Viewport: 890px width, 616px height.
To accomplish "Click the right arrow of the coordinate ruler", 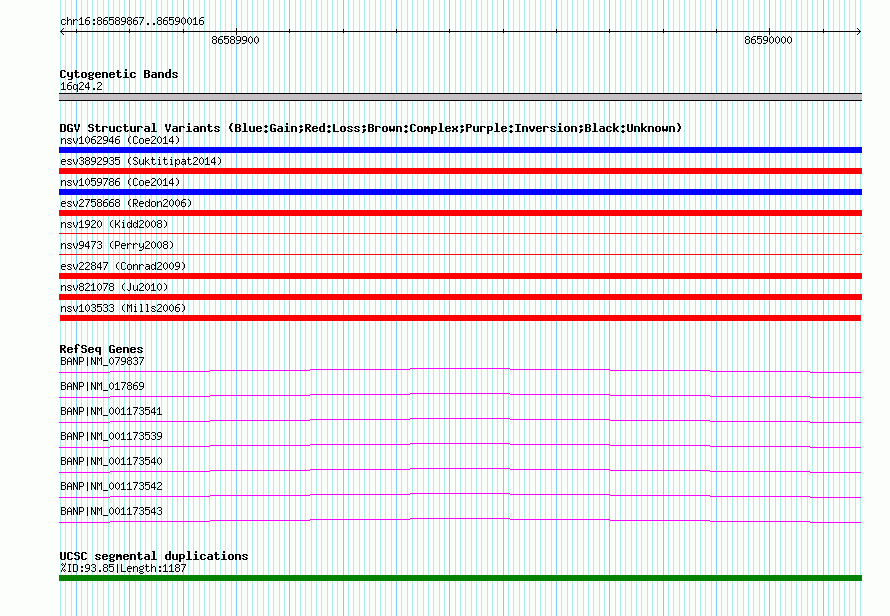I will (x=859, y=32).
